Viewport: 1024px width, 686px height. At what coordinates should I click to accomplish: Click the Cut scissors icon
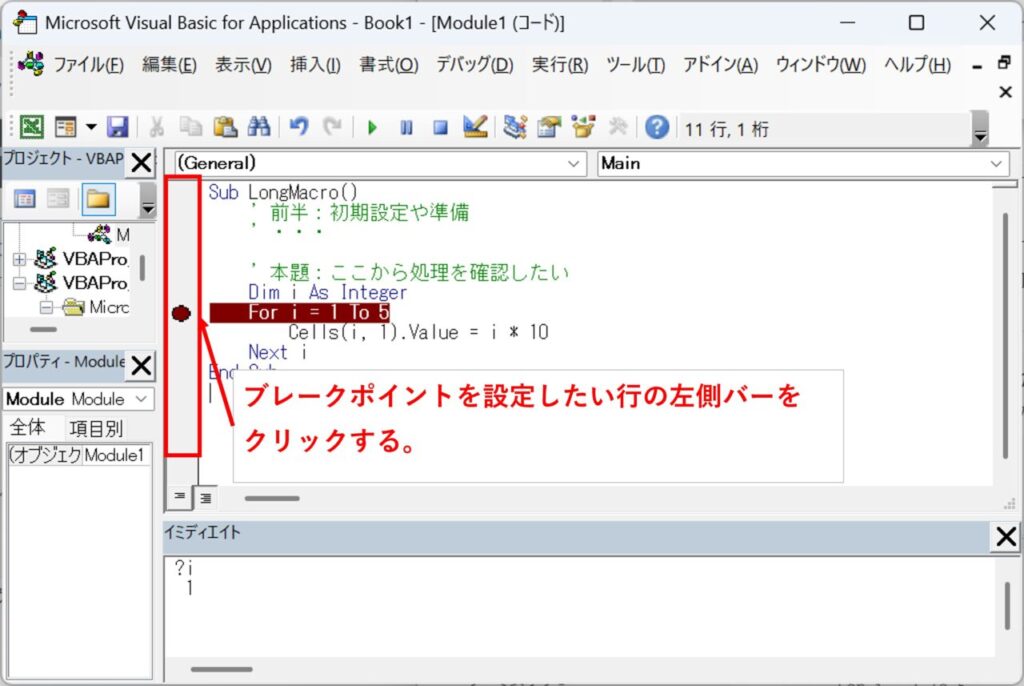[x=156, y=127]
